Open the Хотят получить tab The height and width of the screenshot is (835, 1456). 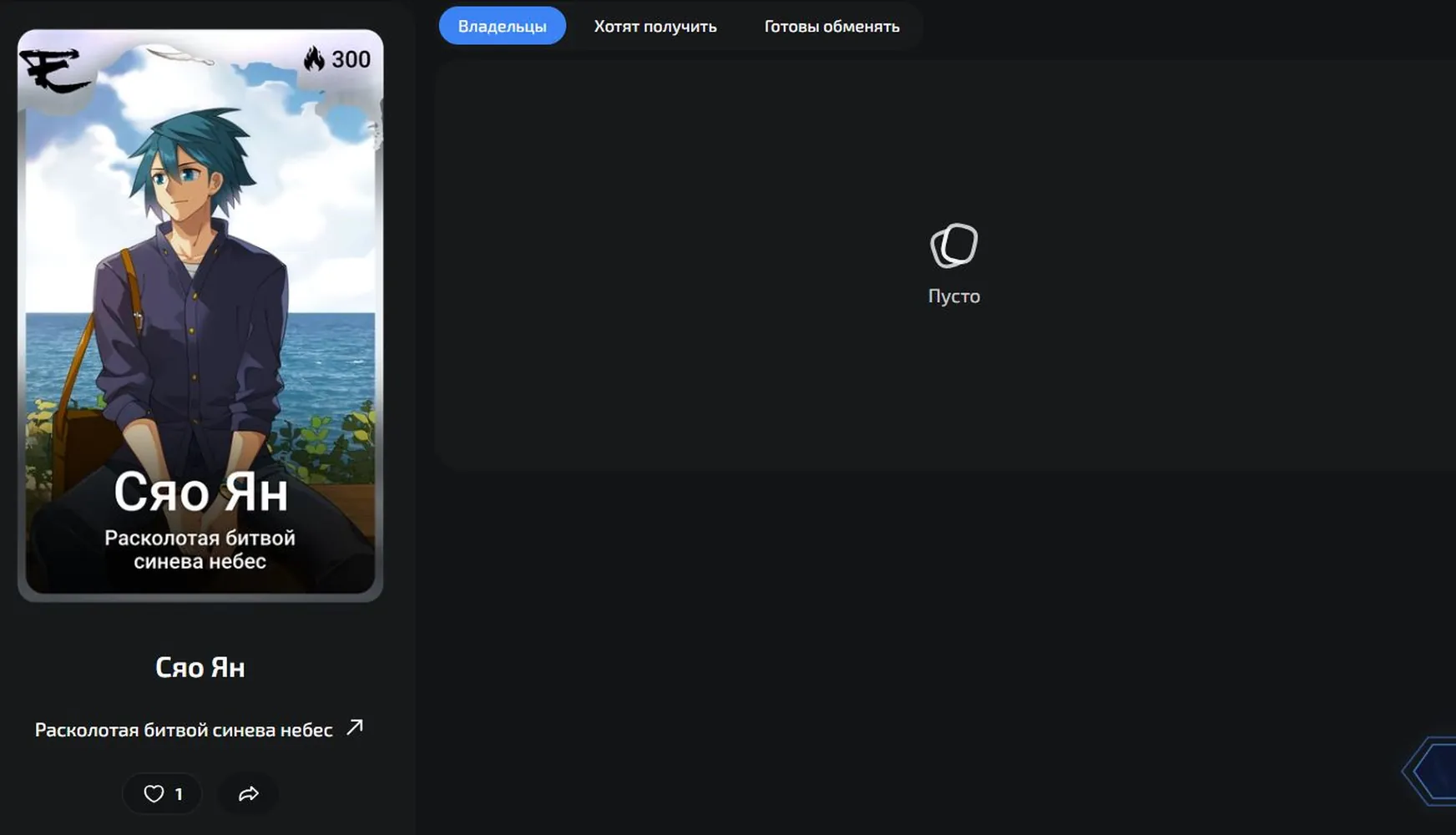(x=655, y=26)
